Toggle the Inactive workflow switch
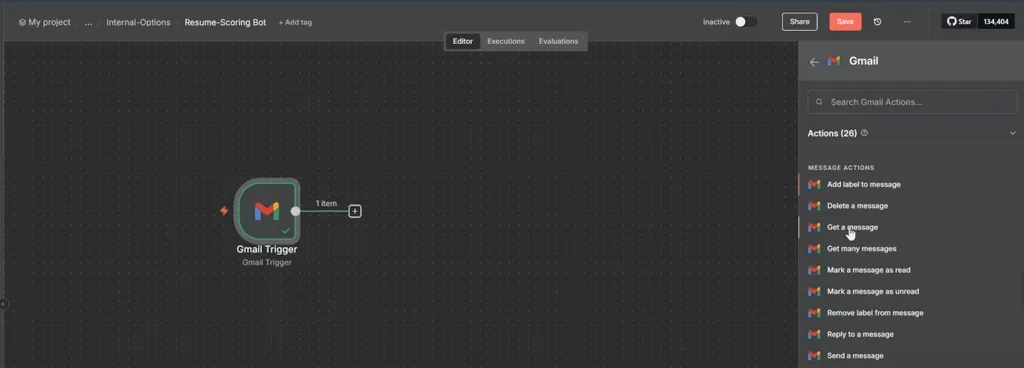Image resolution: width=1024 pixels, height=368 pixels. [745, 22]
